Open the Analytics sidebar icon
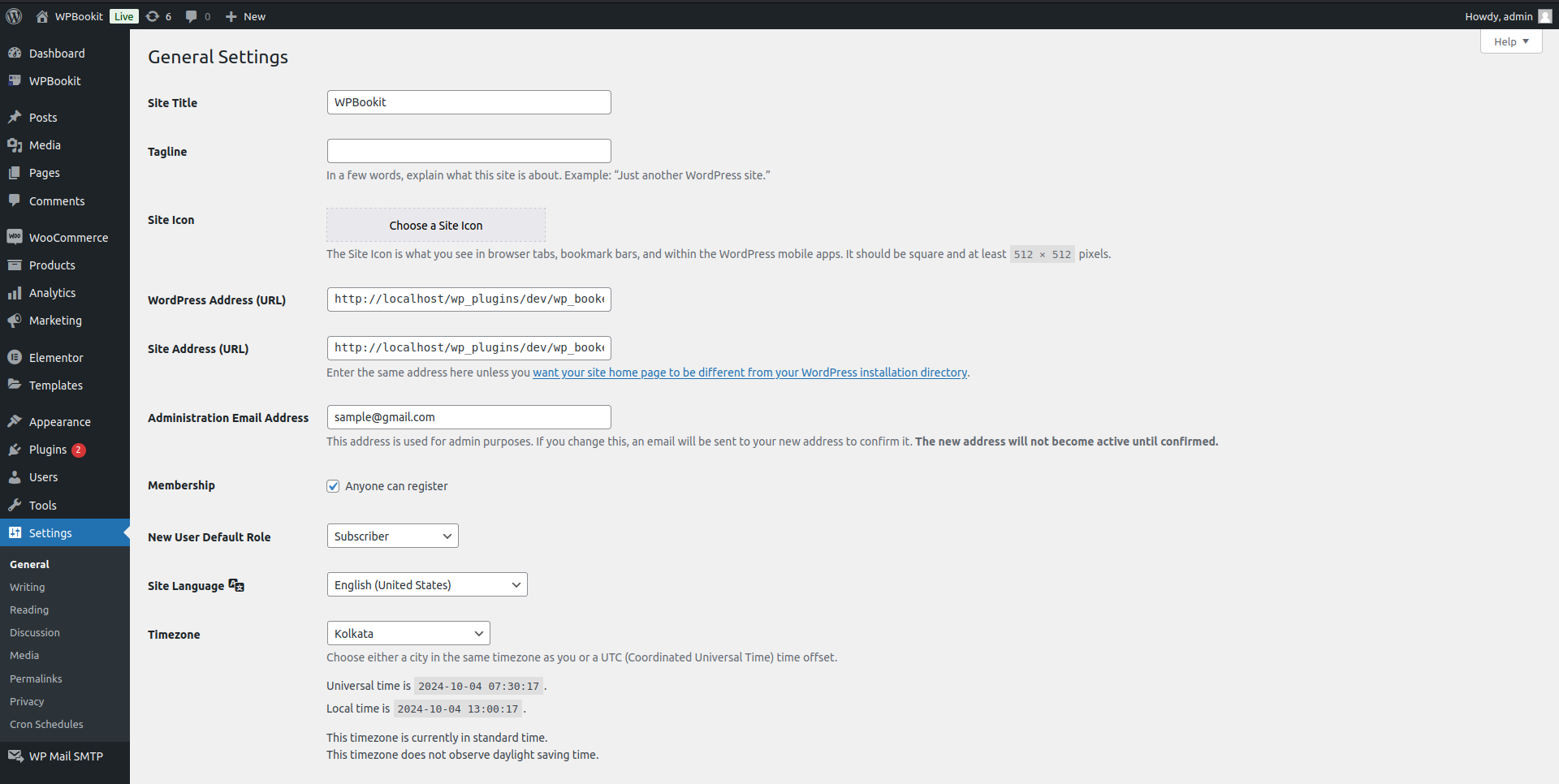This screenshot has height=784, width=1559. pos(15,292)
